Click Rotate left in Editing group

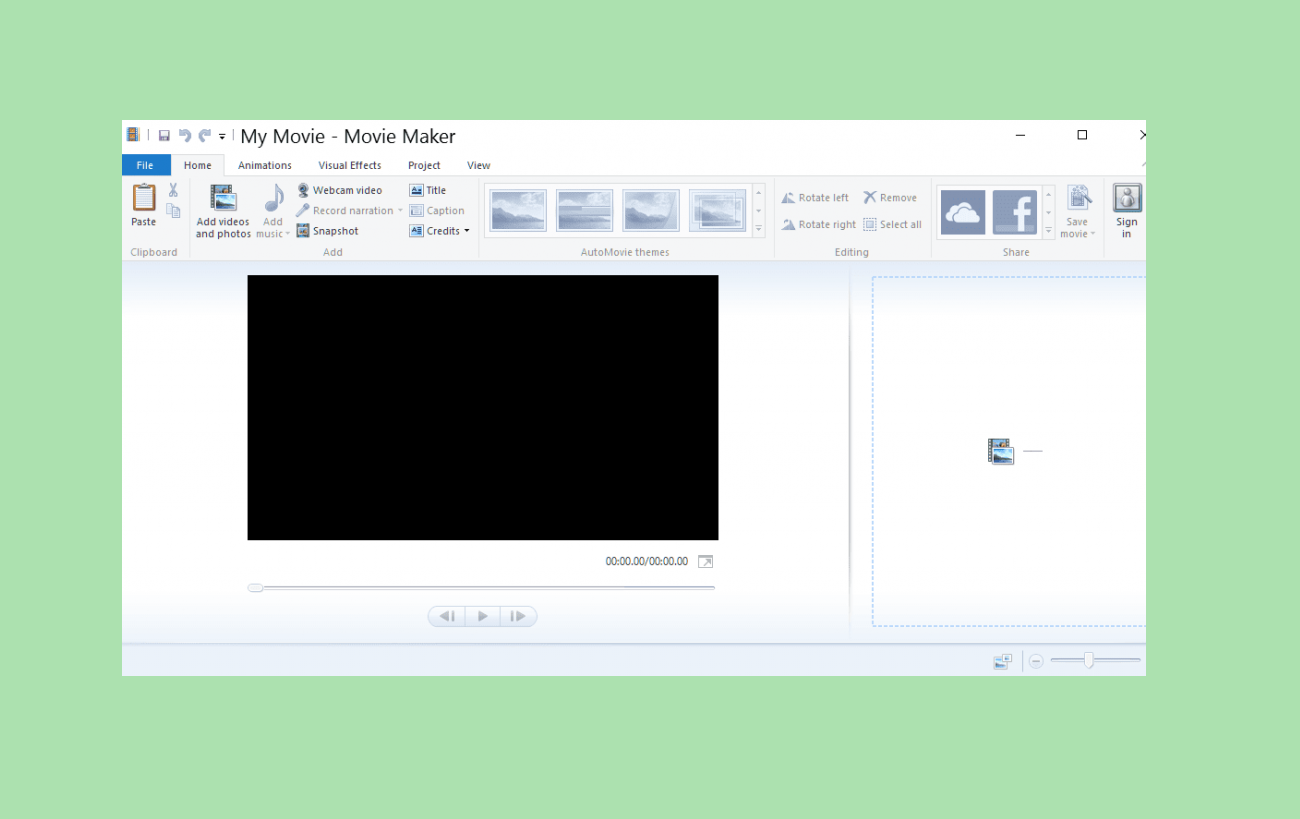(815, 198)
